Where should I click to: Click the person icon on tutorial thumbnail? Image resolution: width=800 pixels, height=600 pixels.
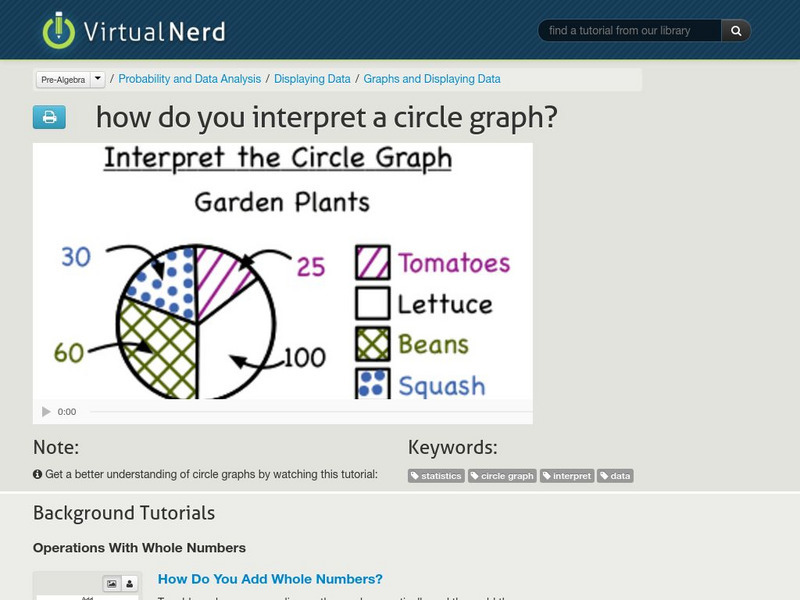[x=130, y=584]
